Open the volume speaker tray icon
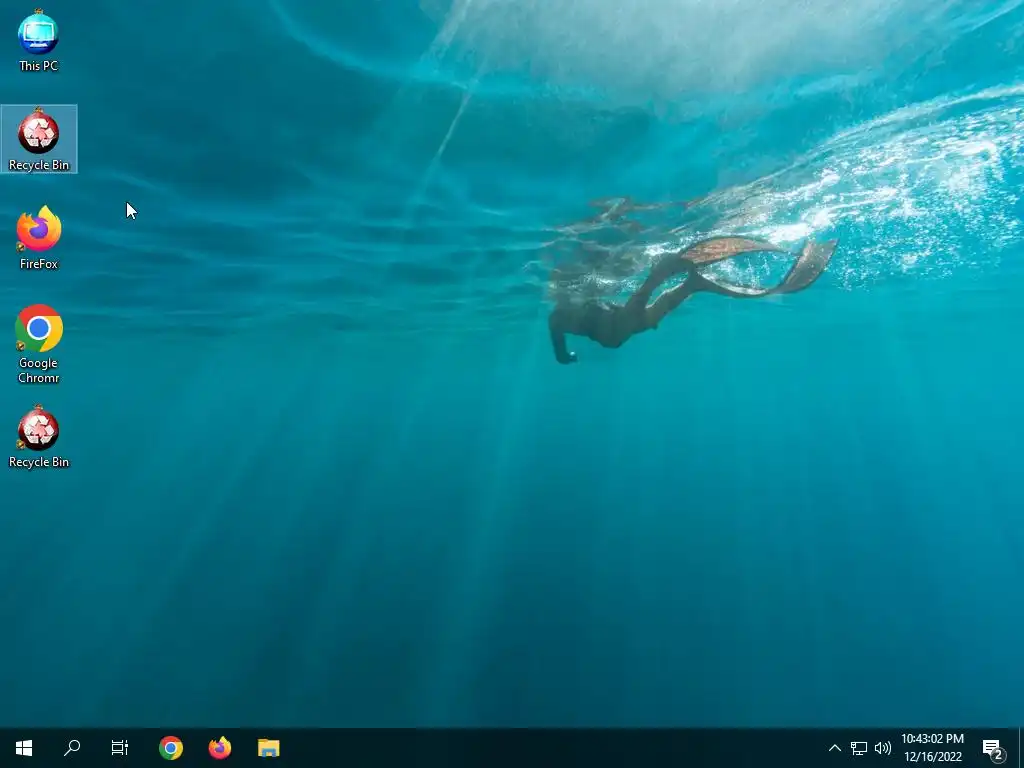The height and width of the screenshot is (768, 1024). tap(883, 748)
